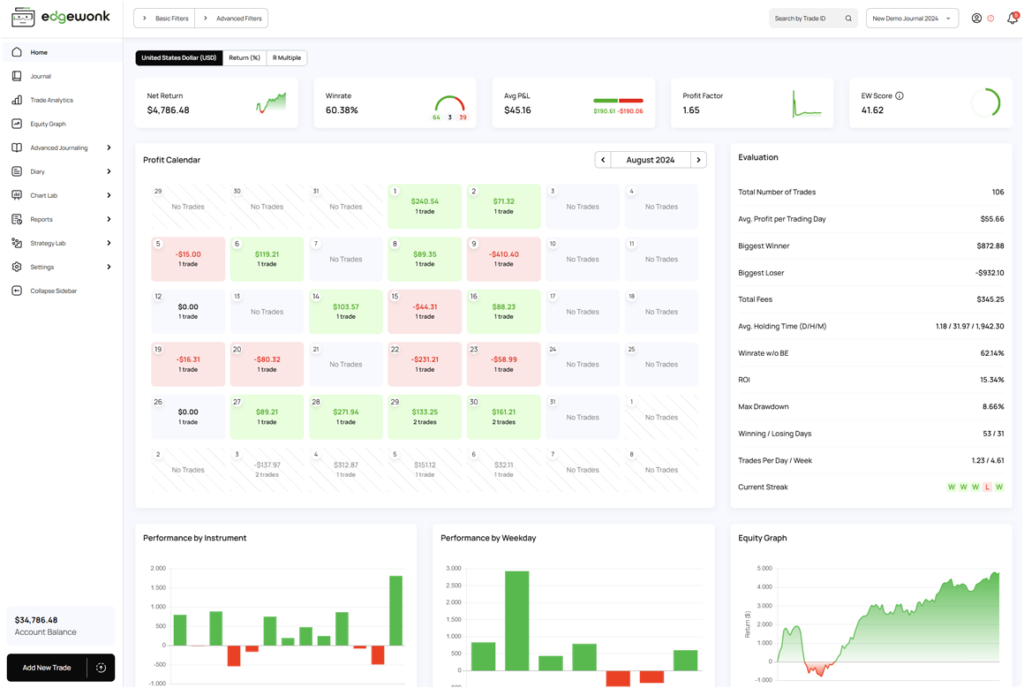Click the Add New Trade button

pos(47,667)
